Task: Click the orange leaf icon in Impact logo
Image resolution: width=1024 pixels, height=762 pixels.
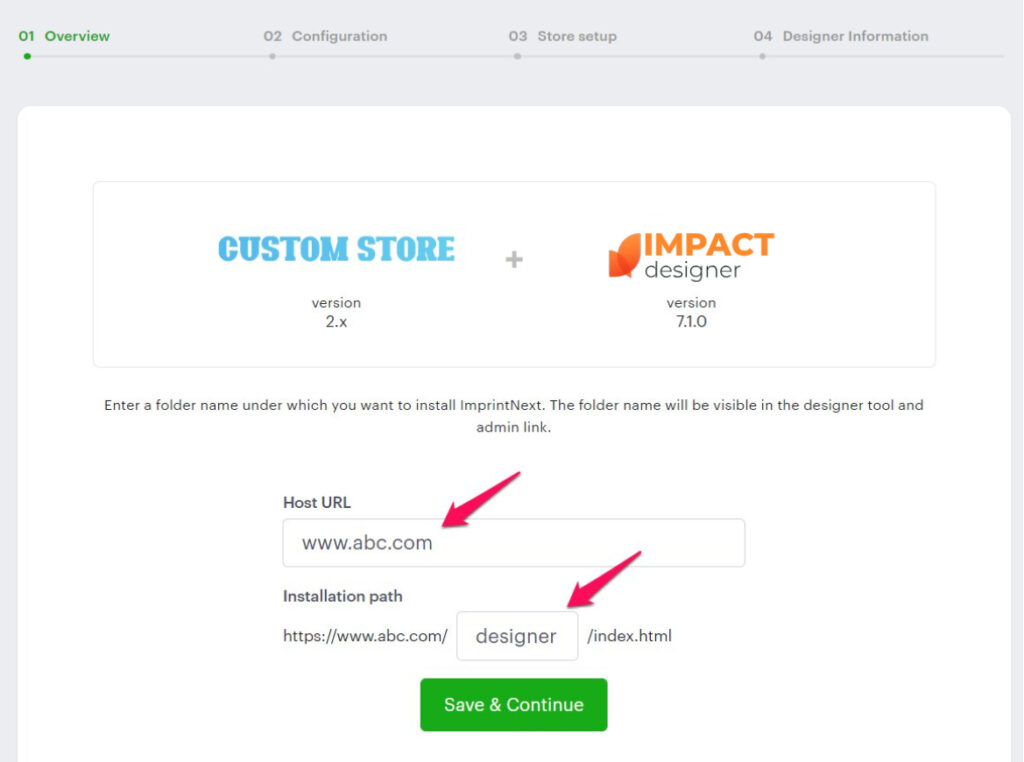Action: (x=624, y=256)
